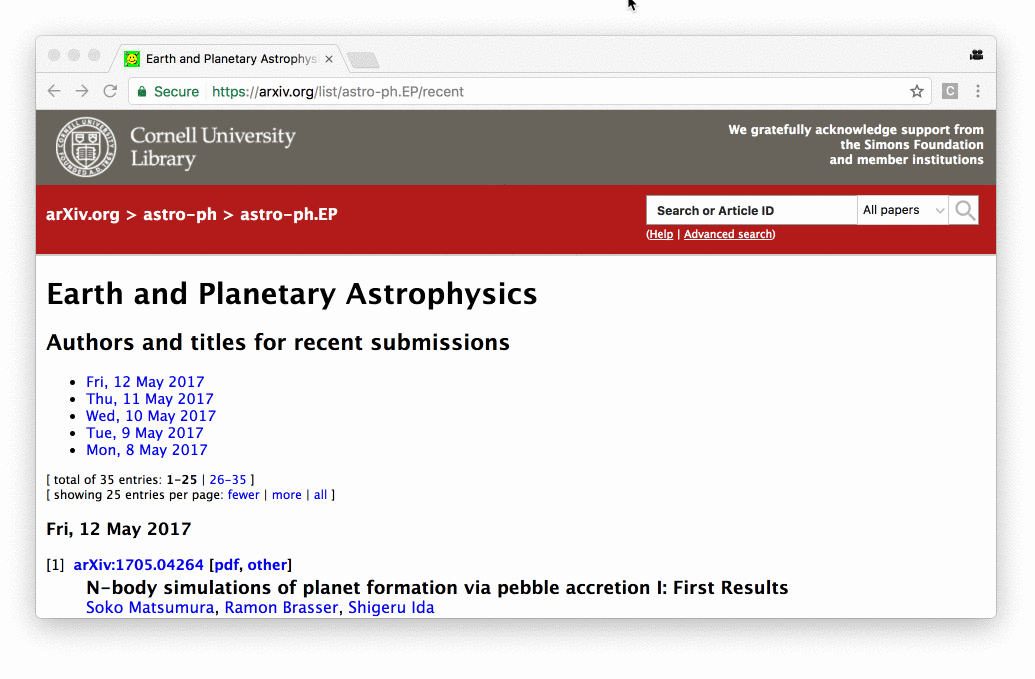Open the Advanced search link
The image size is (1035, 679).
click(728, 234)
